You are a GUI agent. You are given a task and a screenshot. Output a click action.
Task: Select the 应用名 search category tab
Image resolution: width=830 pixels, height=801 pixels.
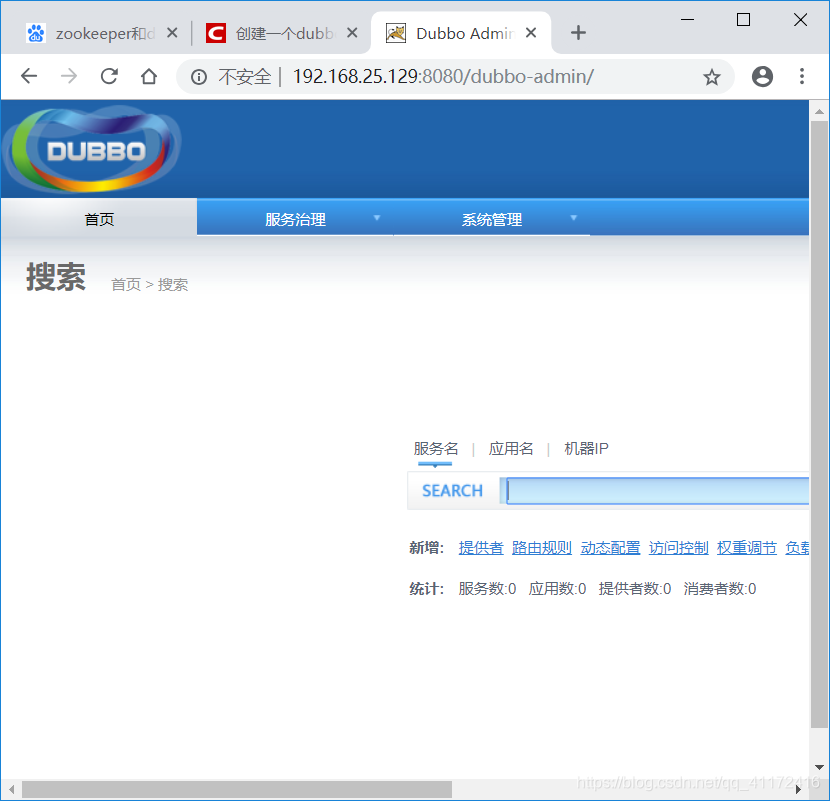point(511,448)
